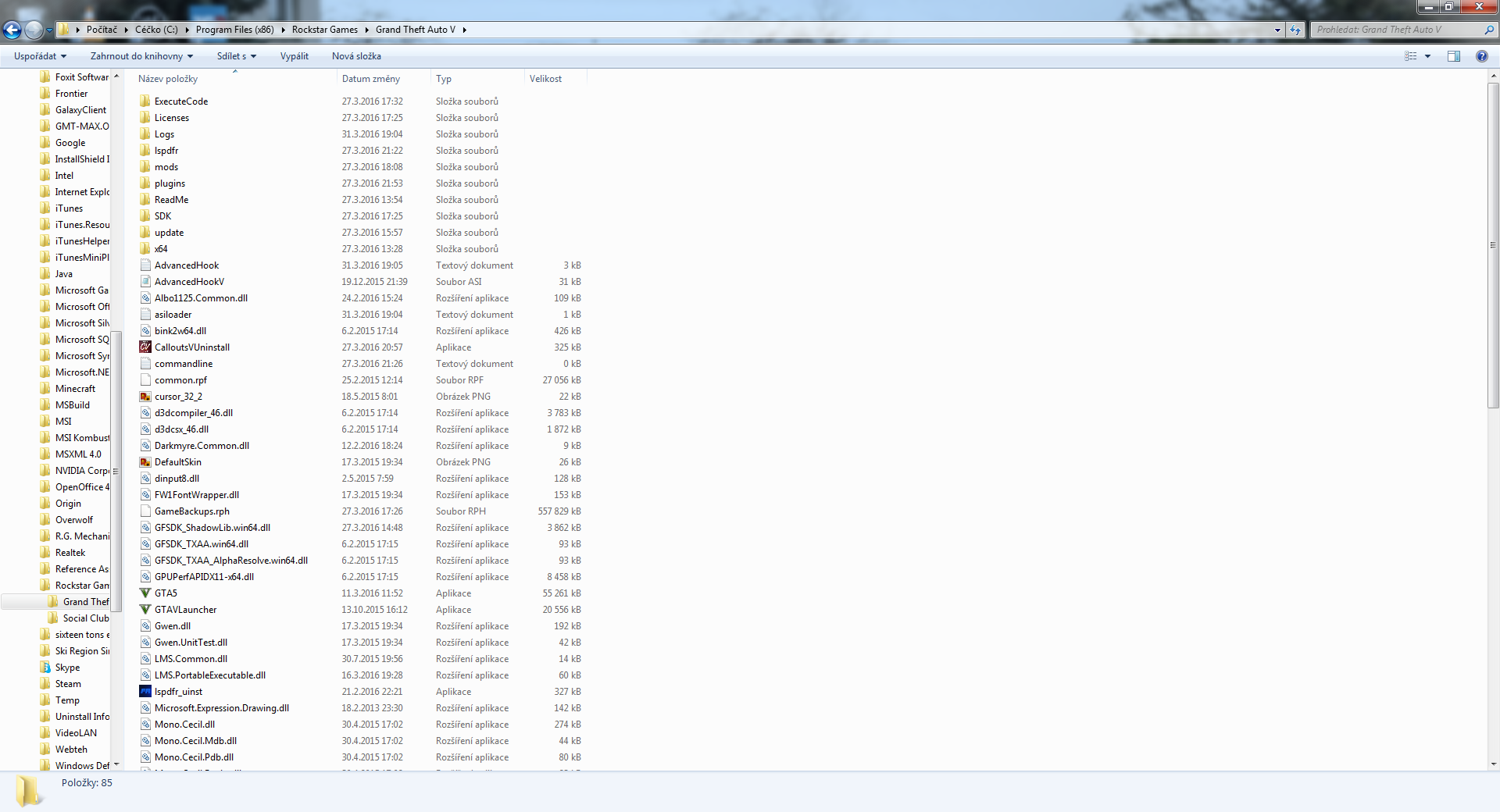The width and height of the screenshot is (1500, 812).
Task: Select the GFSDK_ShadowLib.win64.dll file name
Action: coord(212,528)
